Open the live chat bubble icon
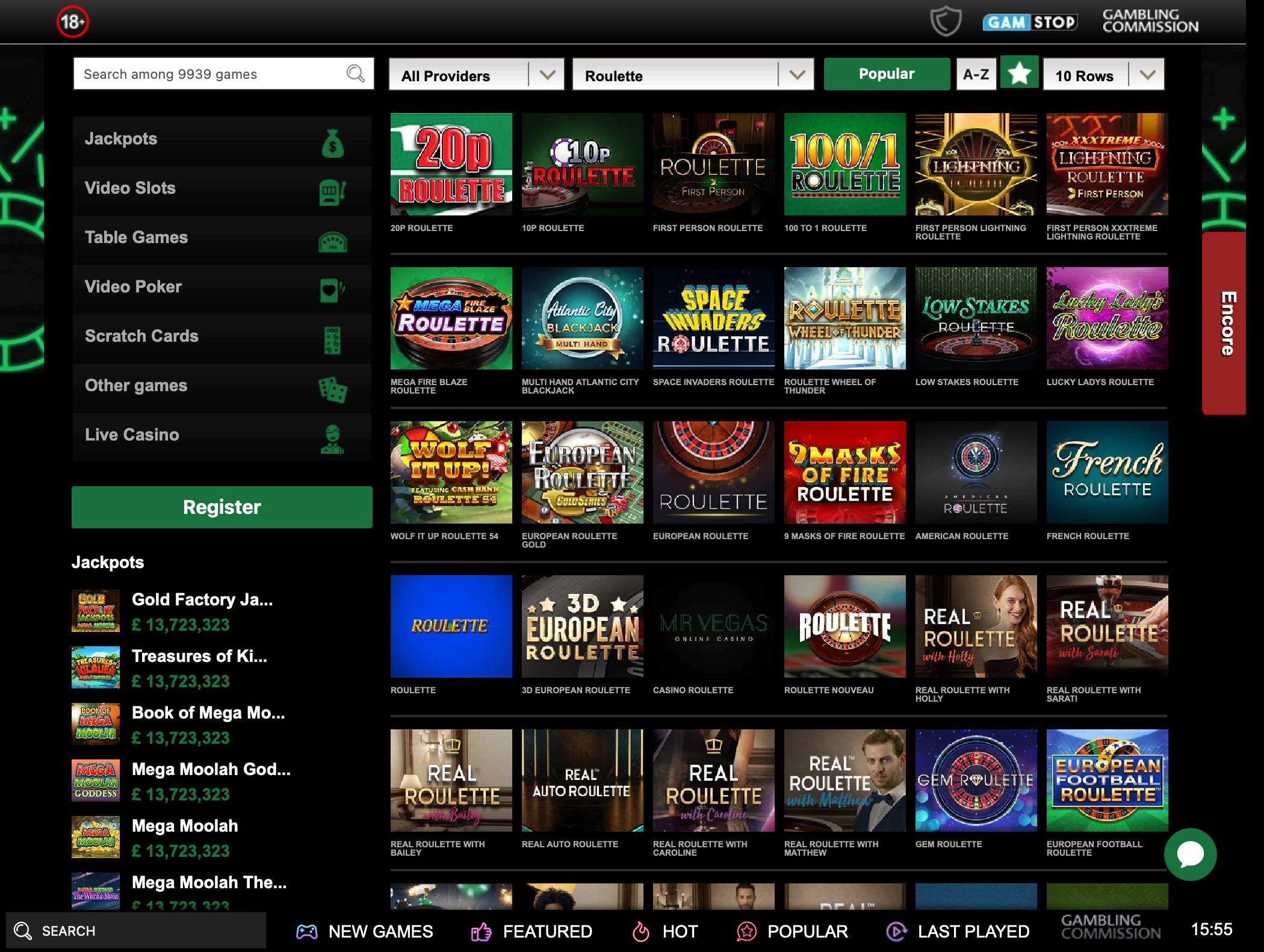 coord(1190,855)
